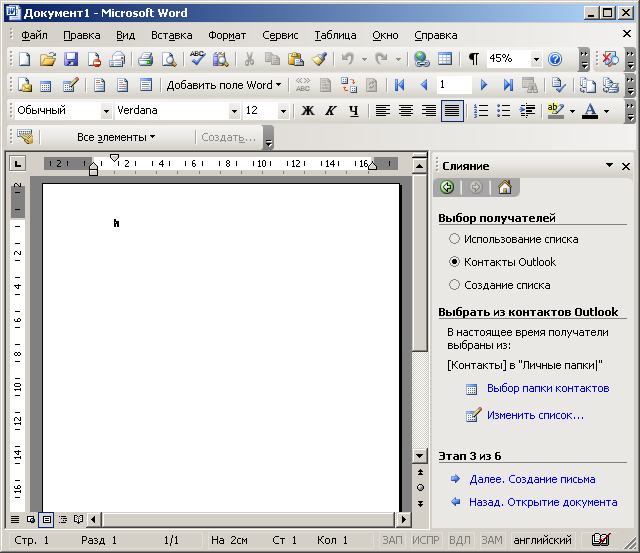Click language indicator английский
640x553 pixels.
(x=542, y=540)
